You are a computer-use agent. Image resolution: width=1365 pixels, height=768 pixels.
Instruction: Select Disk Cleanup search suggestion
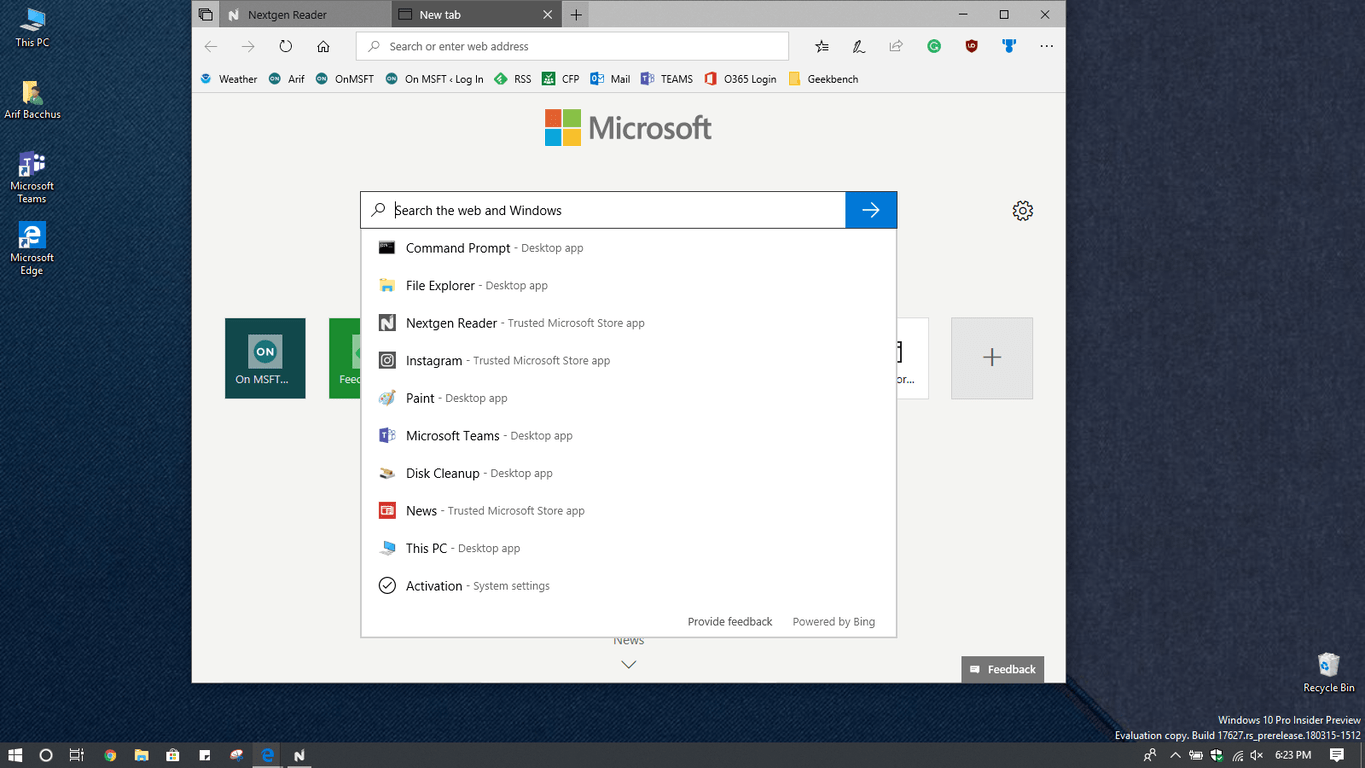[x=628, y=473]
